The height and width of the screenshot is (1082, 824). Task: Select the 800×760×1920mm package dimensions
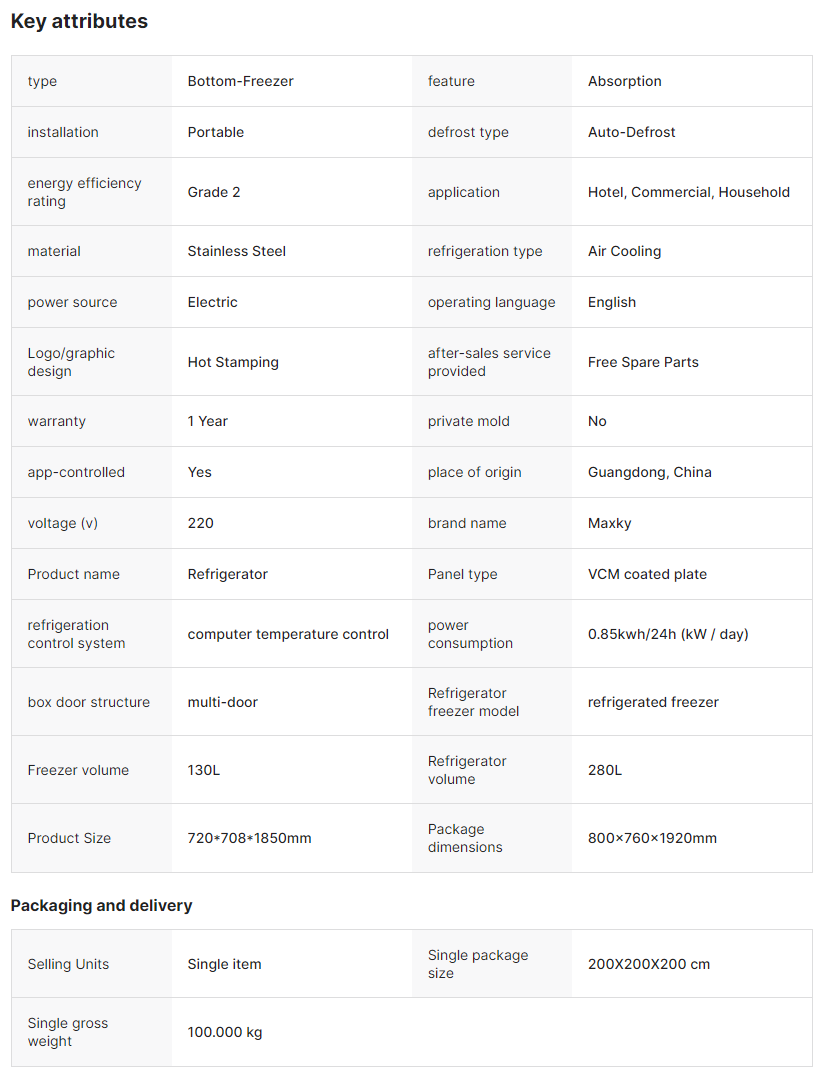click(x=652, y=838)
